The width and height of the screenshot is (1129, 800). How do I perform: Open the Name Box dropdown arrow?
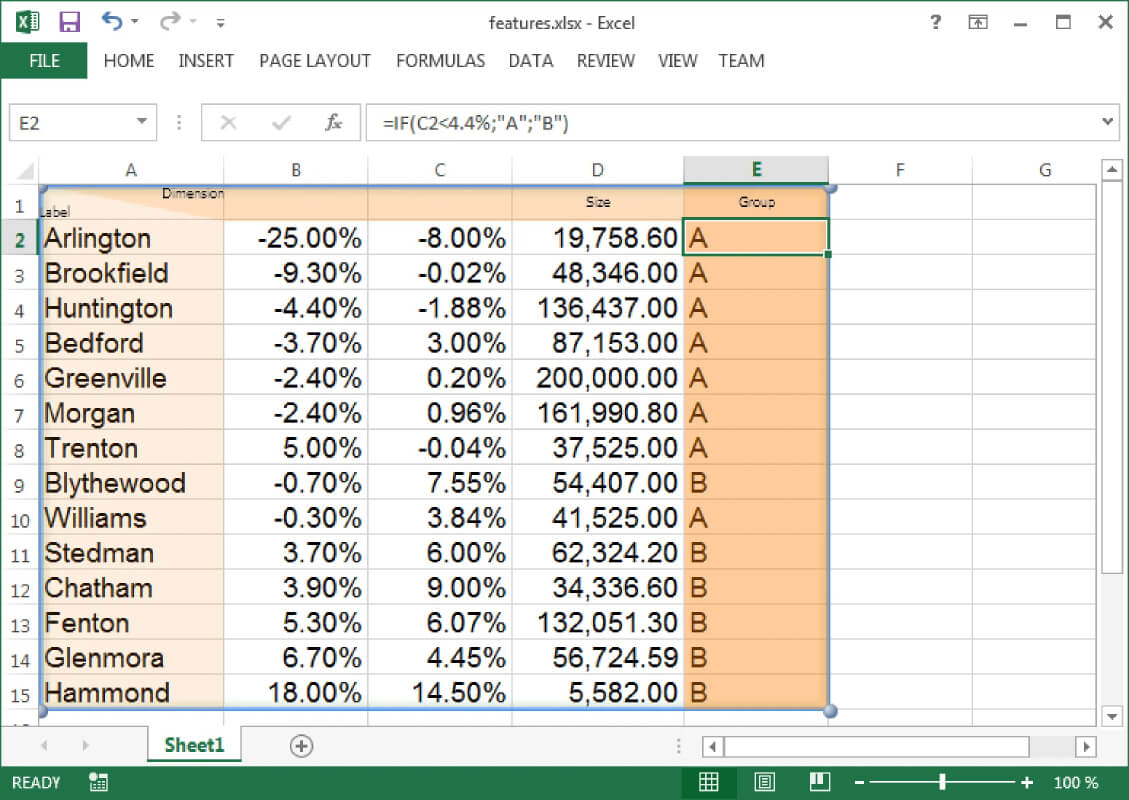coord(142,122)
